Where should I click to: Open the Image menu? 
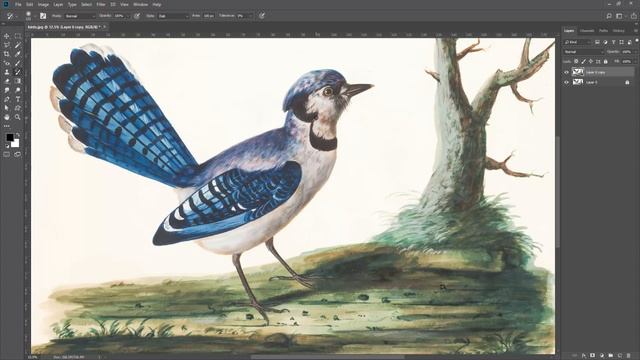point(43,4)
